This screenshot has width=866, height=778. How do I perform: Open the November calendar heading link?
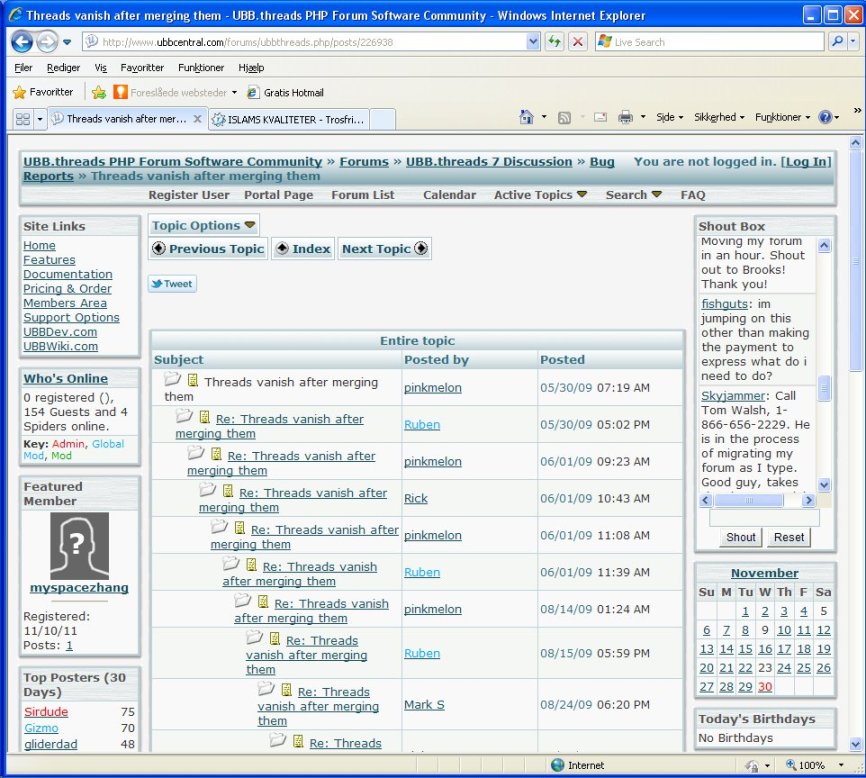(764, 573)
